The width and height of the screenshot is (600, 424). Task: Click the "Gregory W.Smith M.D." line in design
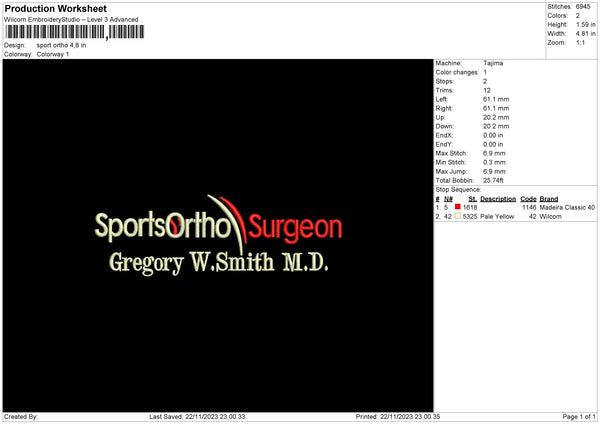point(218,263)
